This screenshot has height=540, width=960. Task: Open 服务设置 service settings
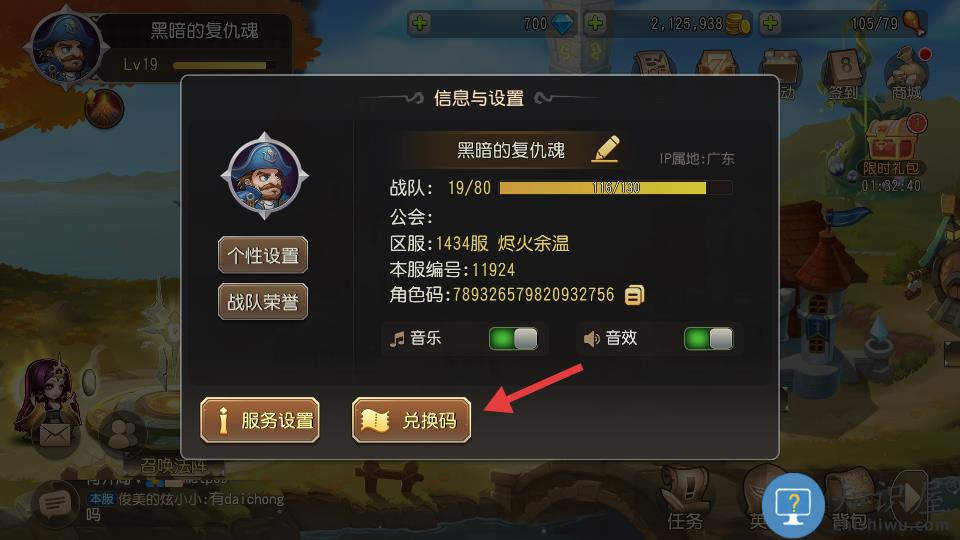pyautogui.click(x=260, y=420)
